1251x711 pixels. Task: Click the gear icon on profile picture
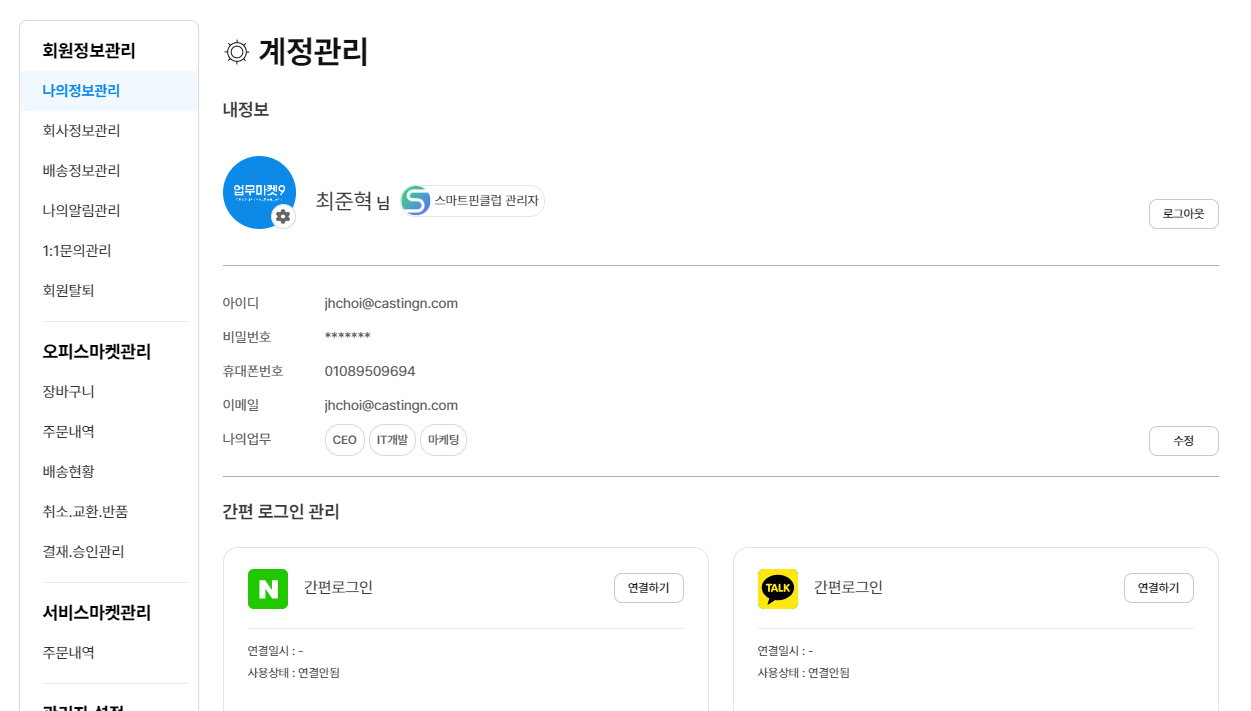tap(284, 216)
